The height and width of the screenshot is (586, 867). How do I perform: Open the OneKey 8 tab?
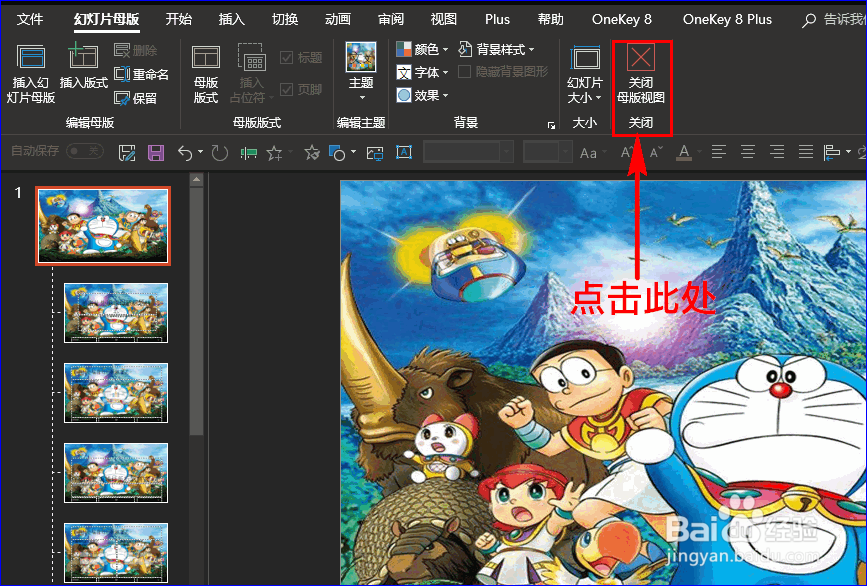[621, 19]
